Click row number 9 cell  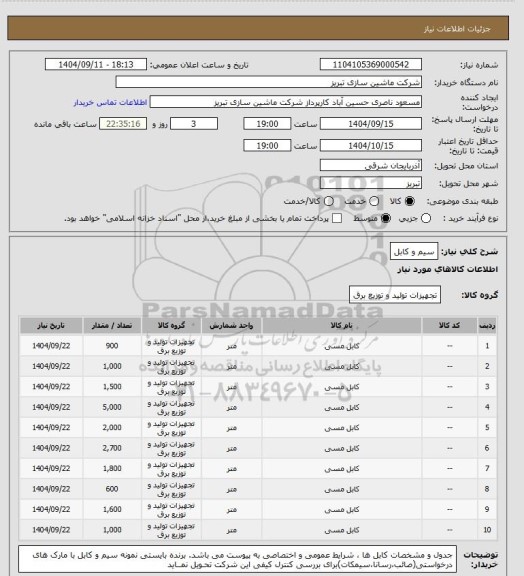click(487, 509)
